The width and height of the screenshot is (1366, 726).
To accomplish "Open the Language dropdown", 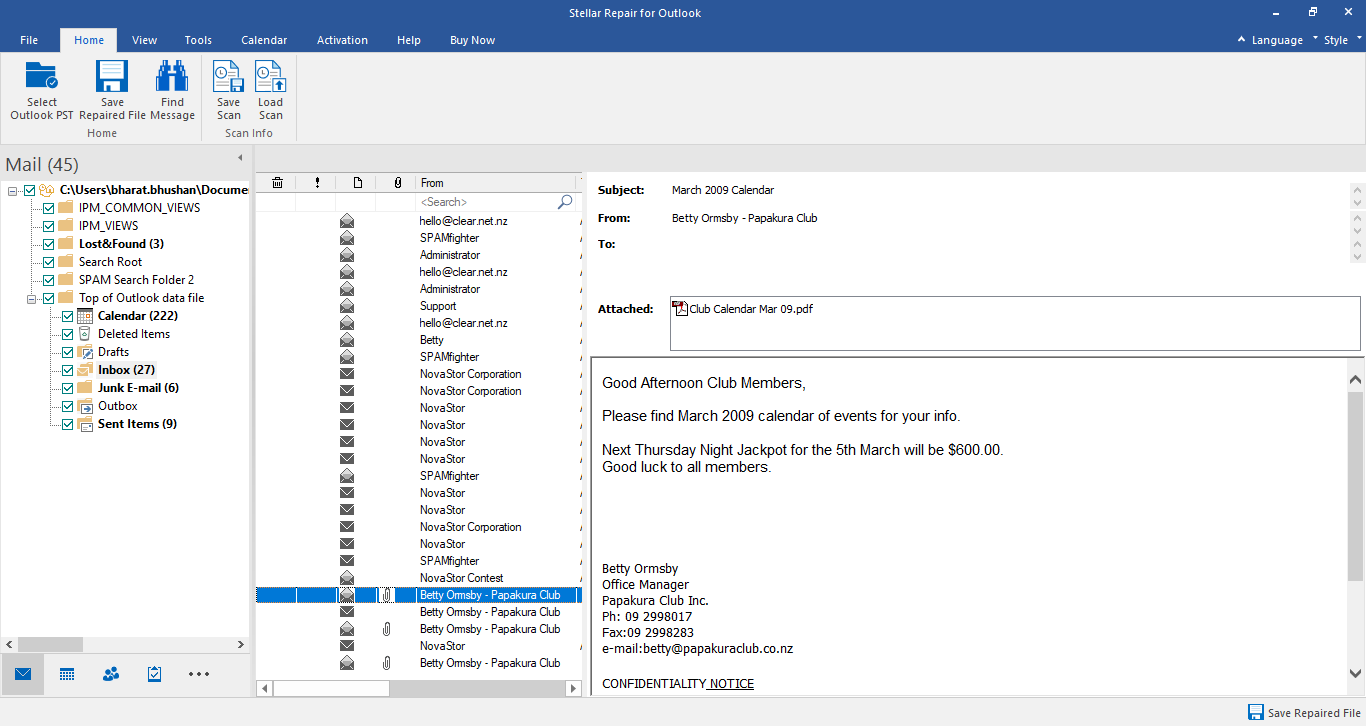I will [x=1276, y=40].
